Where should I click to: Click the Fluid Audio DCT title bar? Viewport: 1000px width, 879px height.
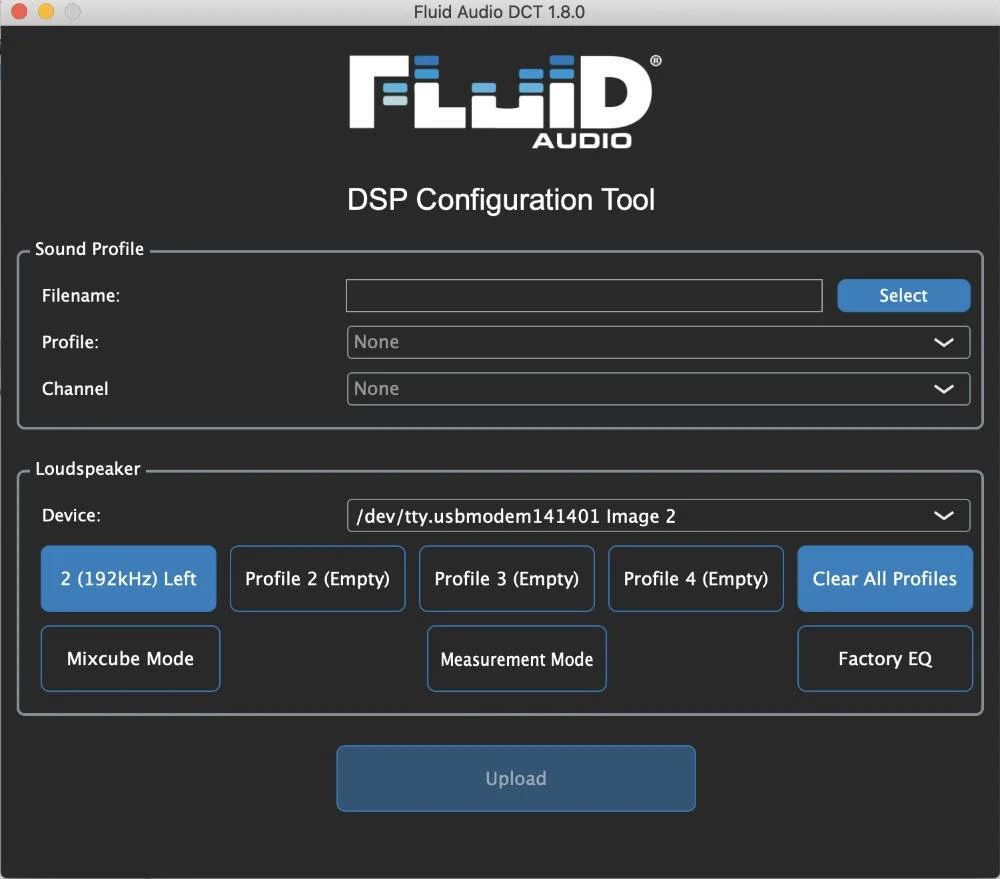[500, 12]
